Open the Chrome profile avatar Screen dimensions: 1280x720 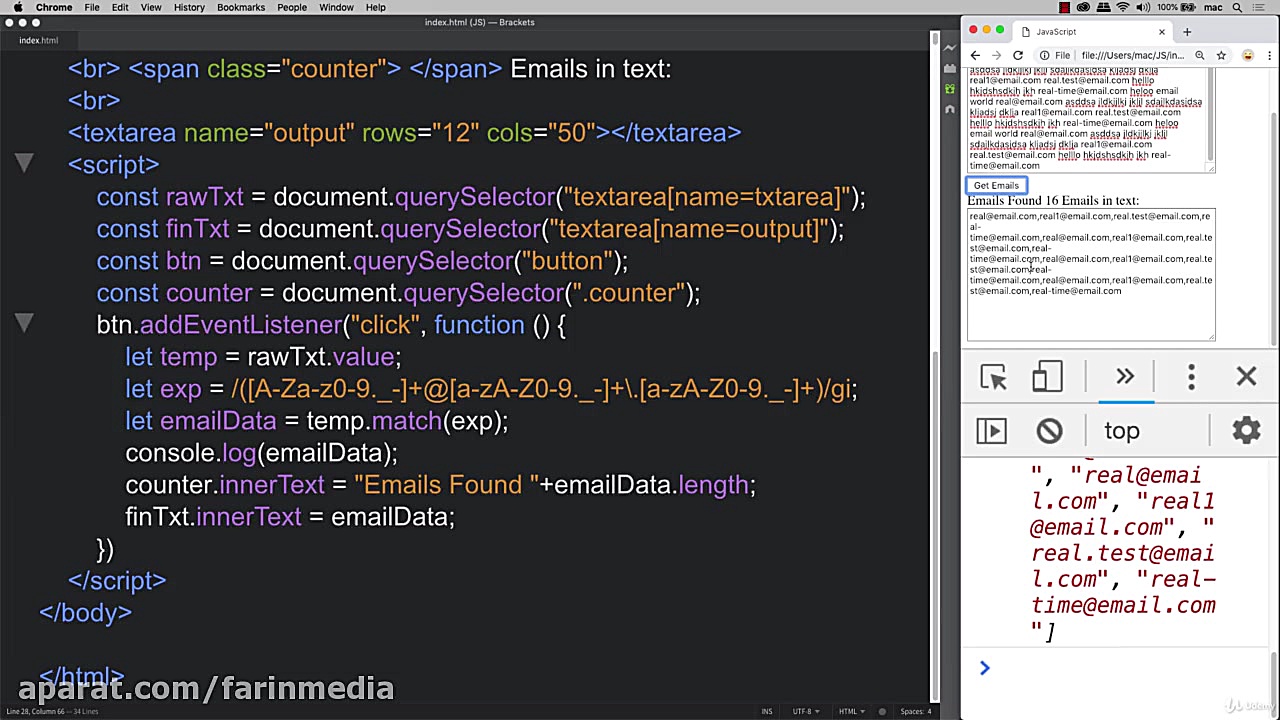tap(1247, 55)
